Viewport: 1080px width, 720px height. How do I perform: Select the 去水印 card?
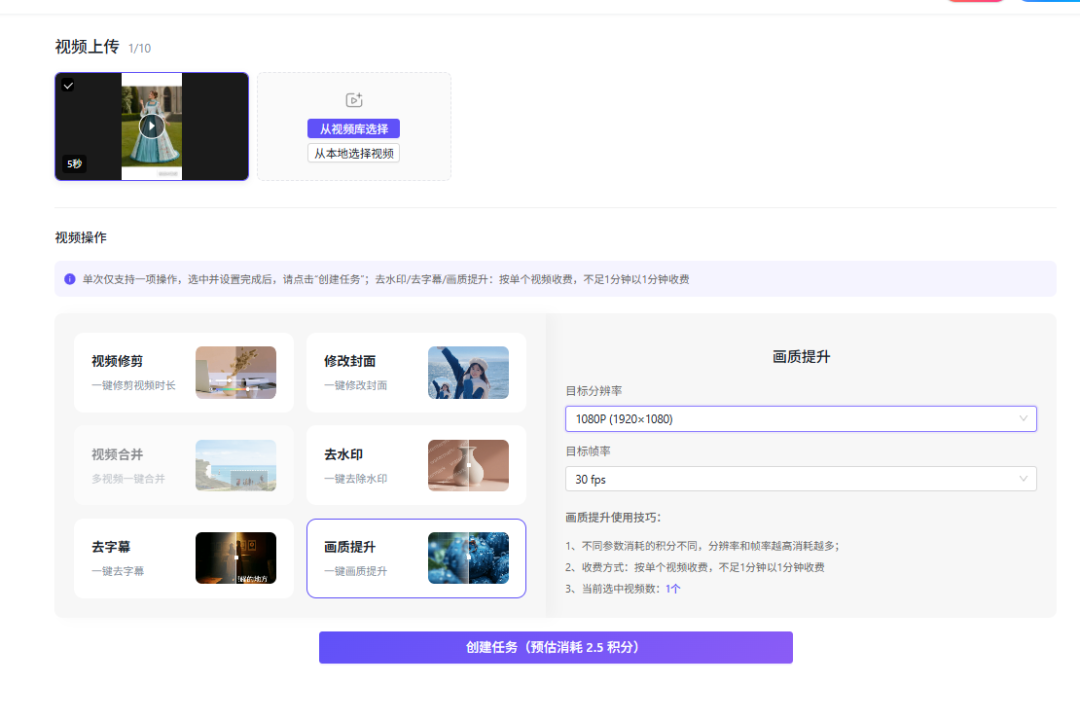(416, 465)
